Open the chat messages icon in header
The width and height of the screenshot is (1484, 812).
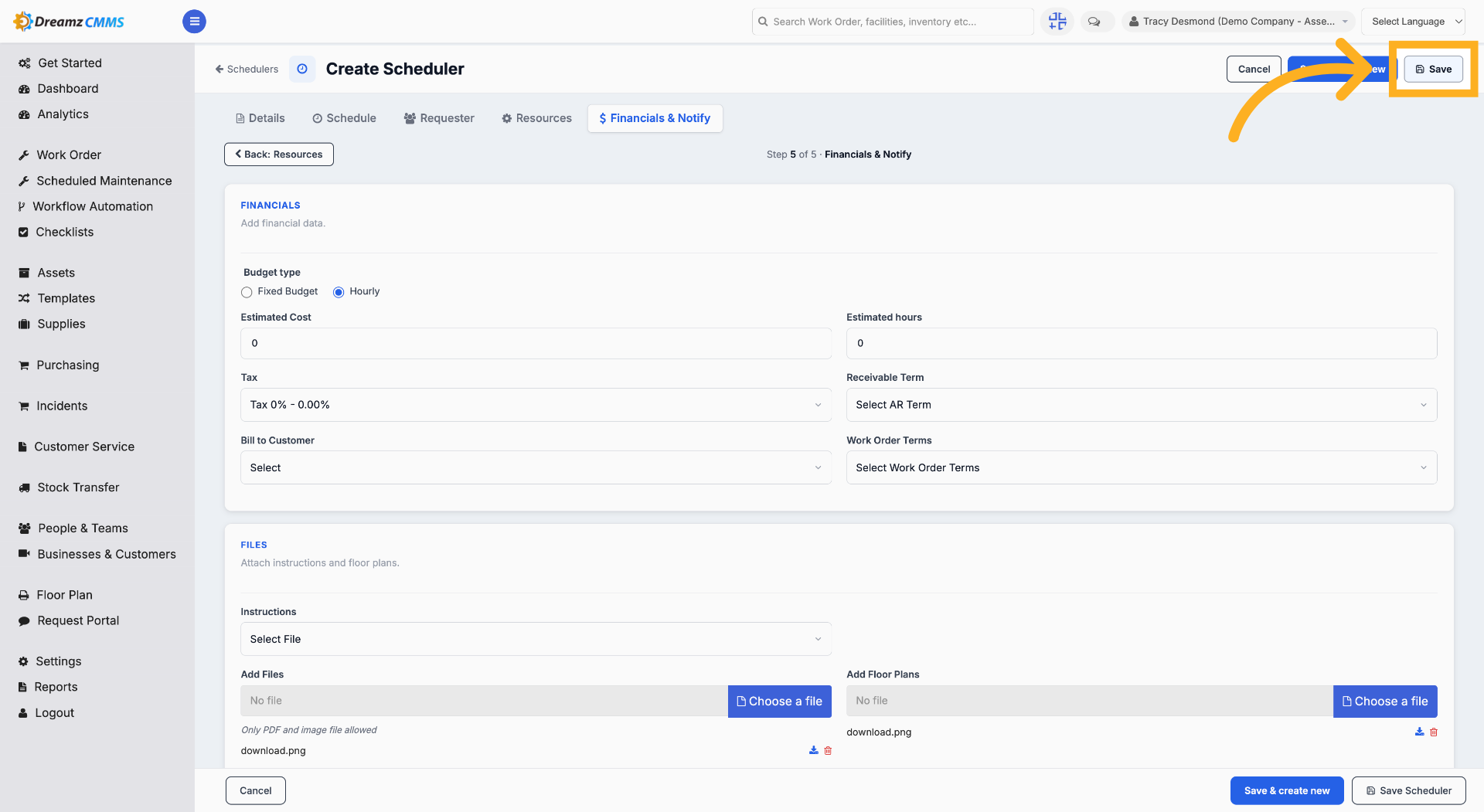coord(1094,22)
